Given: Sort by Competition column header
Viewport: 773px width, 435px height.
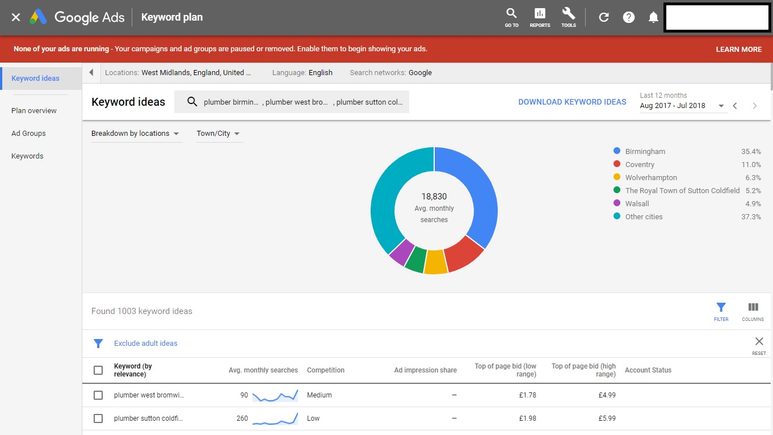Looking at the screenshot, I should [325, 370].
